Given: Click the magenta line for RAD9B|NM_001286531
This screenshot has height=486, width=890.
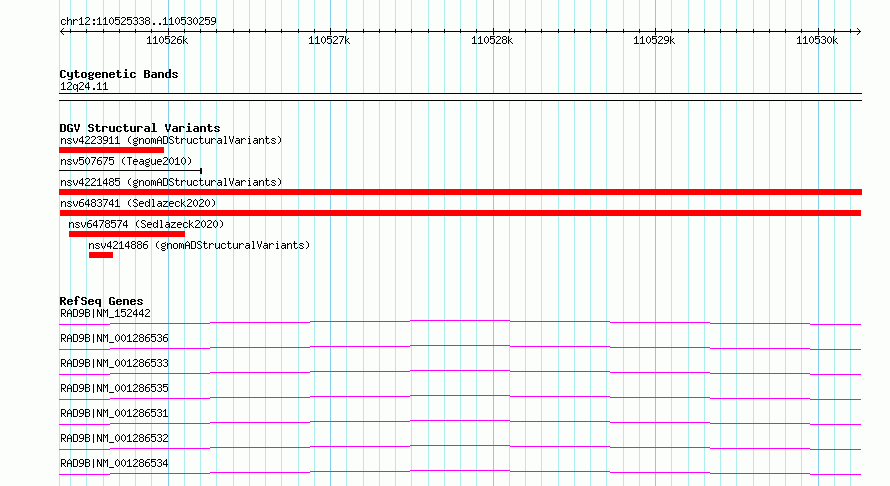Looking at the screenshot, I should [x=460, y=422].
